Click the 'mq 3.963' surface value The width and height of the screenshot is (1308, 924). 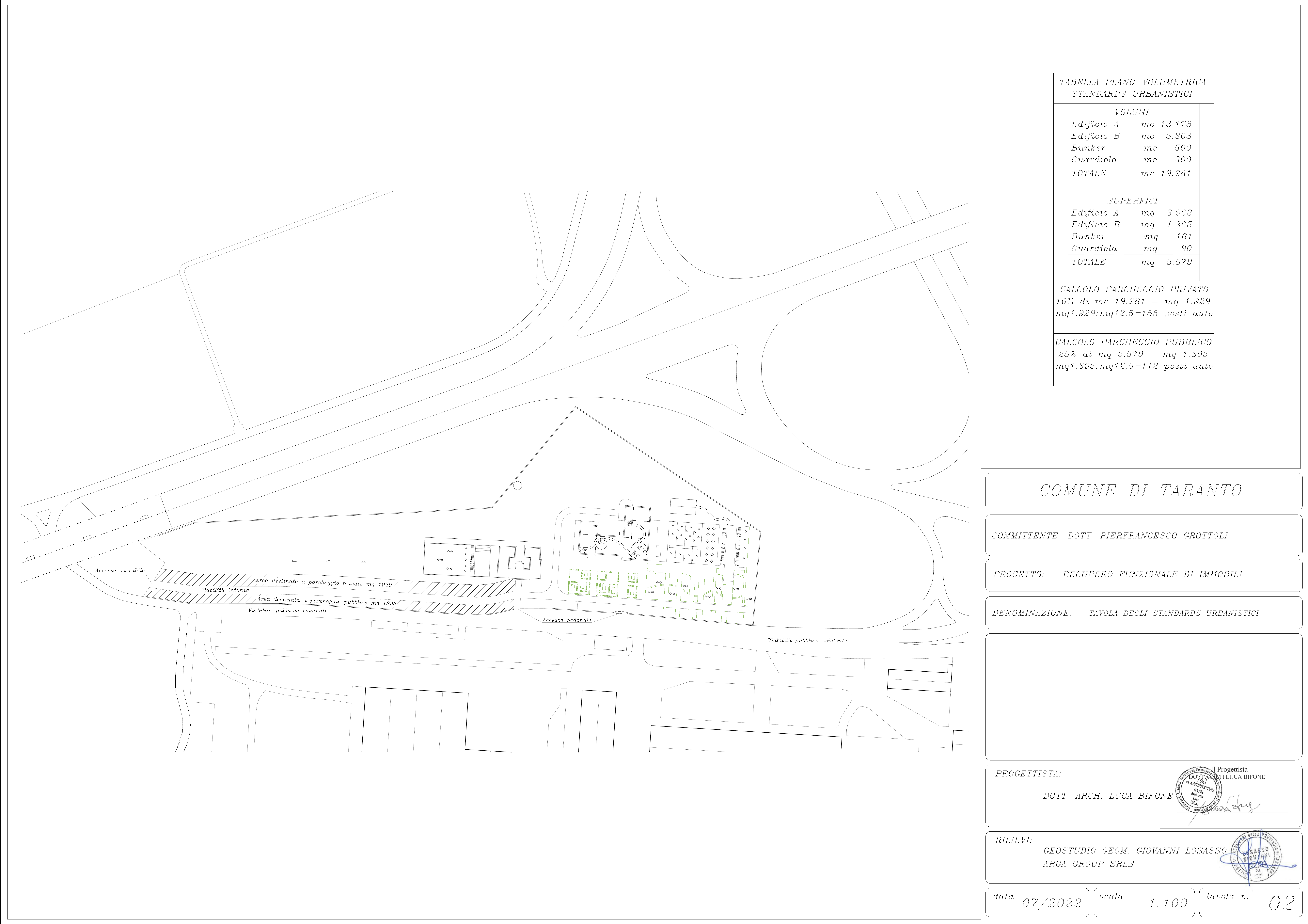1166,213
